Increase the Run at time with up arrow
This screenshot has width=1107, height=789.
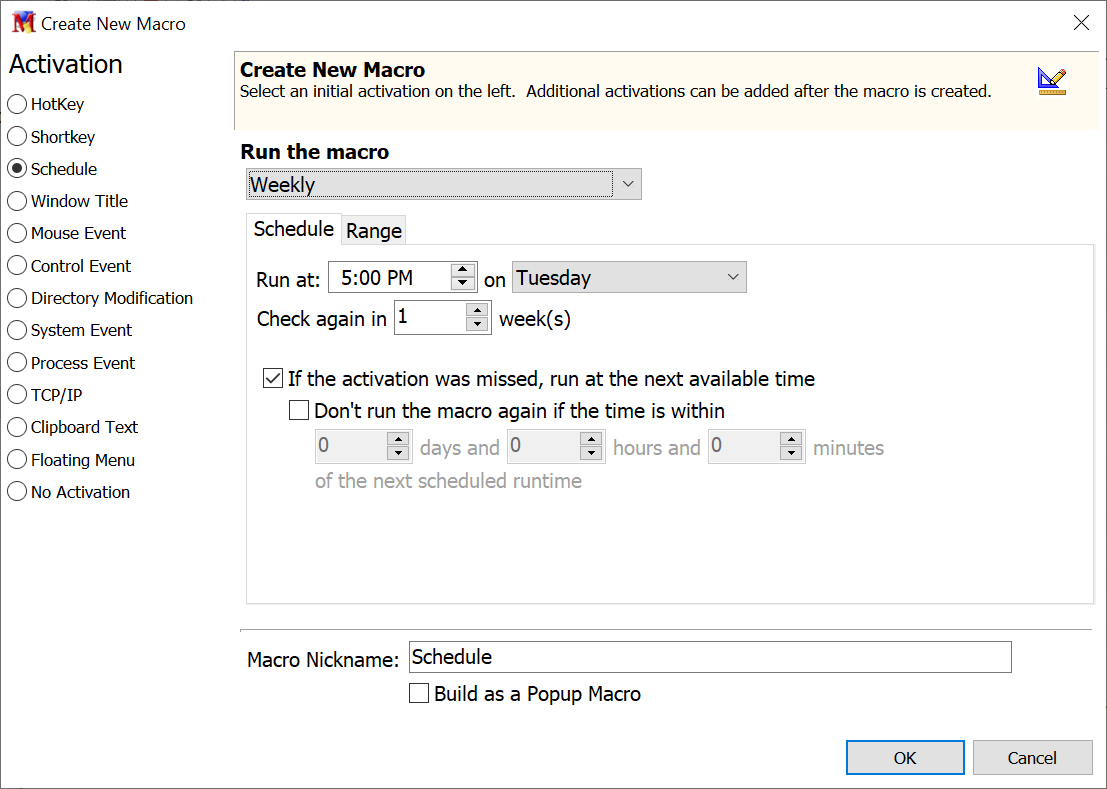(462, 270)
